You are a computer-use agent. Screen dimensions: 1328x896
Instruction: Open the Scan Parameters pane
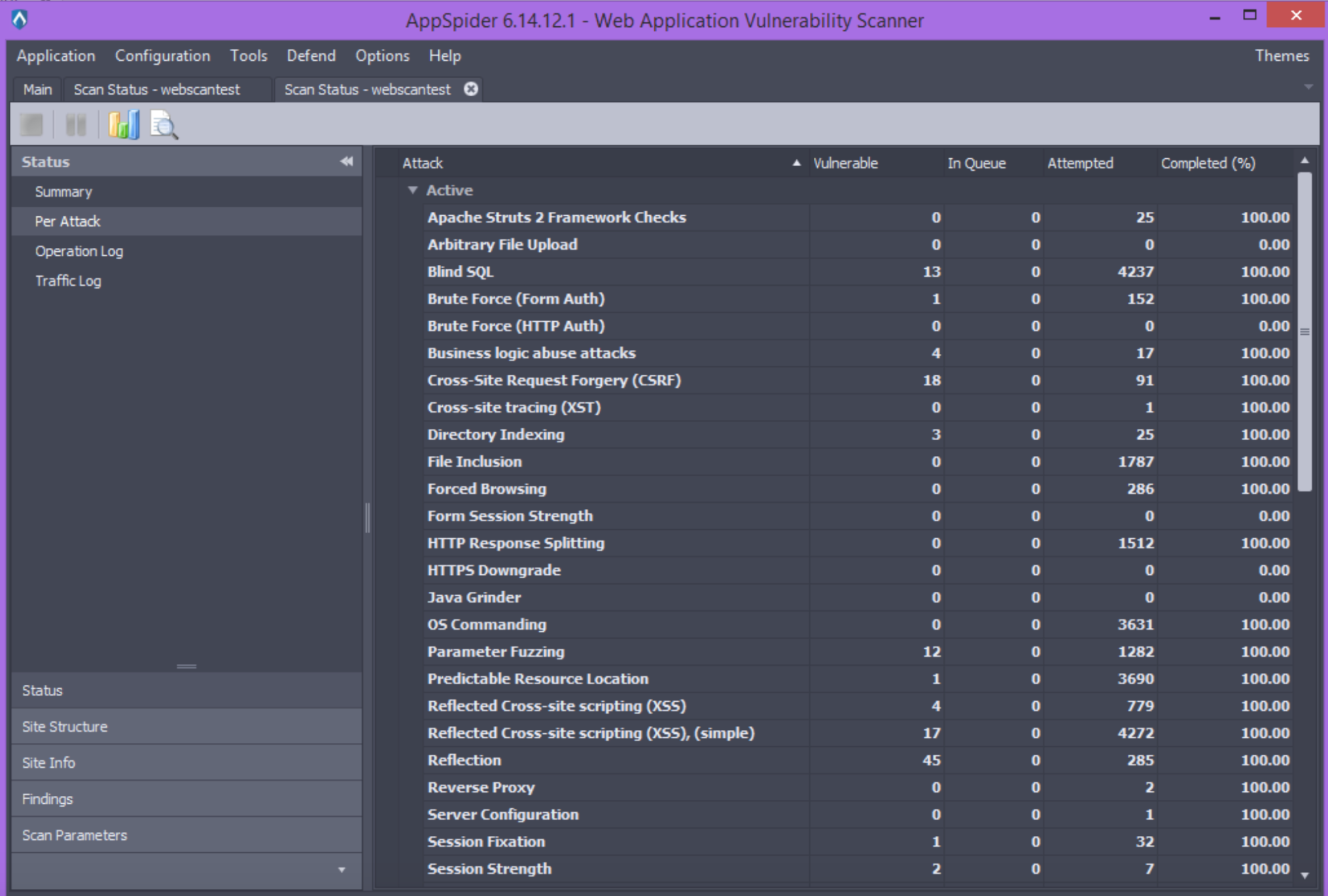point(187,835)
